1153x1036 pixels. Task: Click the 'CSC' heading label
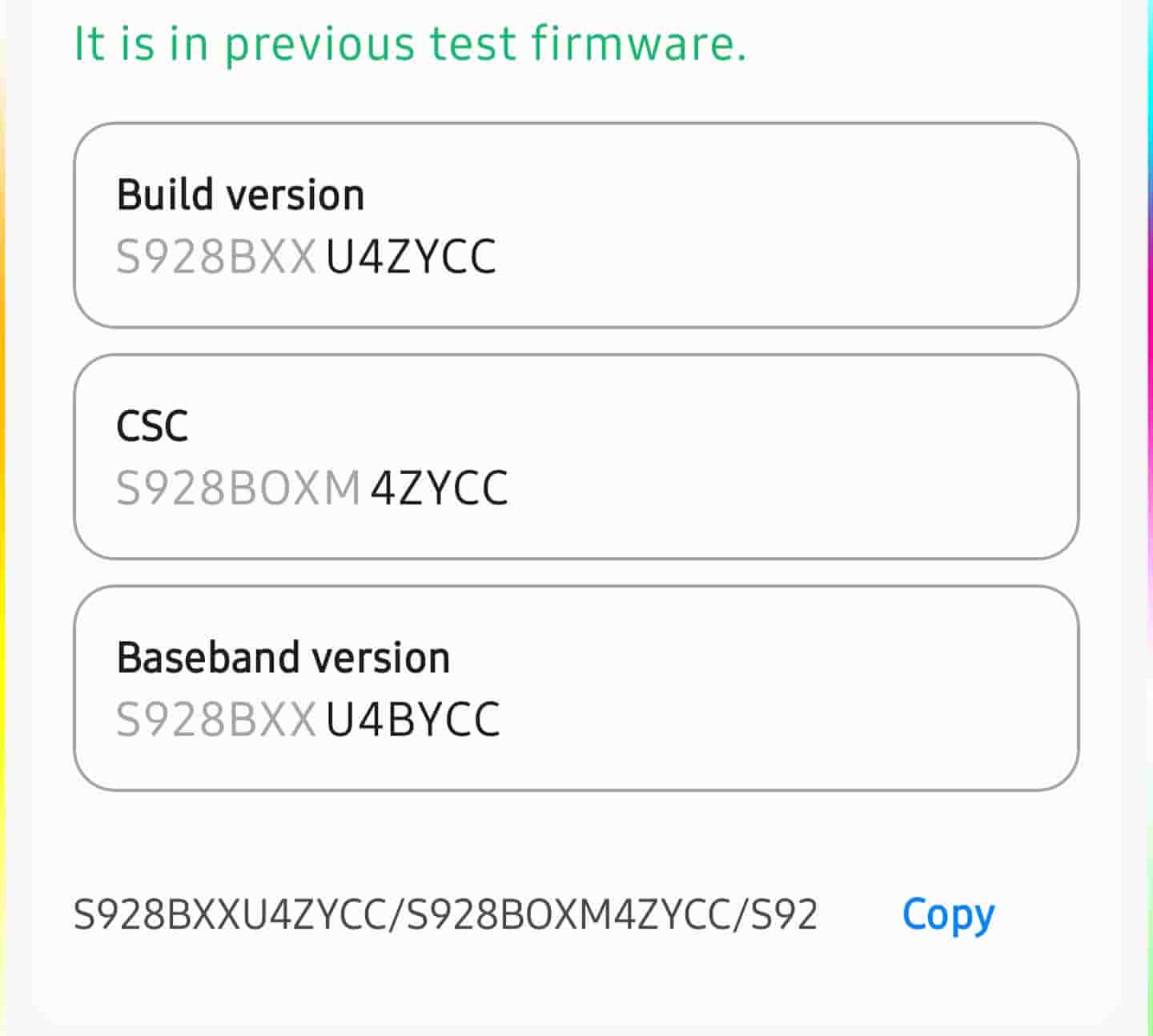(x=152, y=426)
